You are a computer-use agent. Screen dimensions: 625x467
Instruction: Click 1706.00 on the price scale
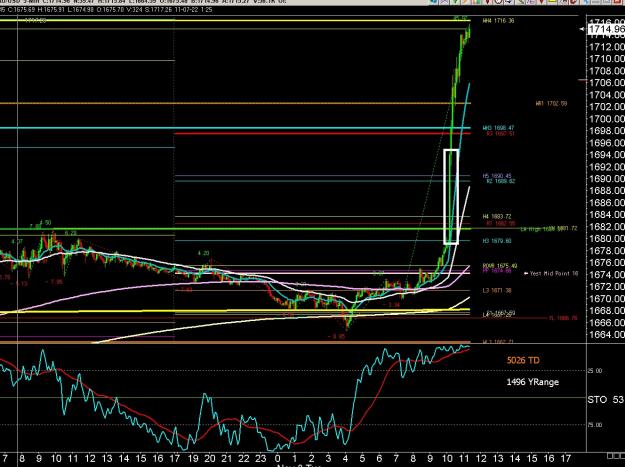607,82
